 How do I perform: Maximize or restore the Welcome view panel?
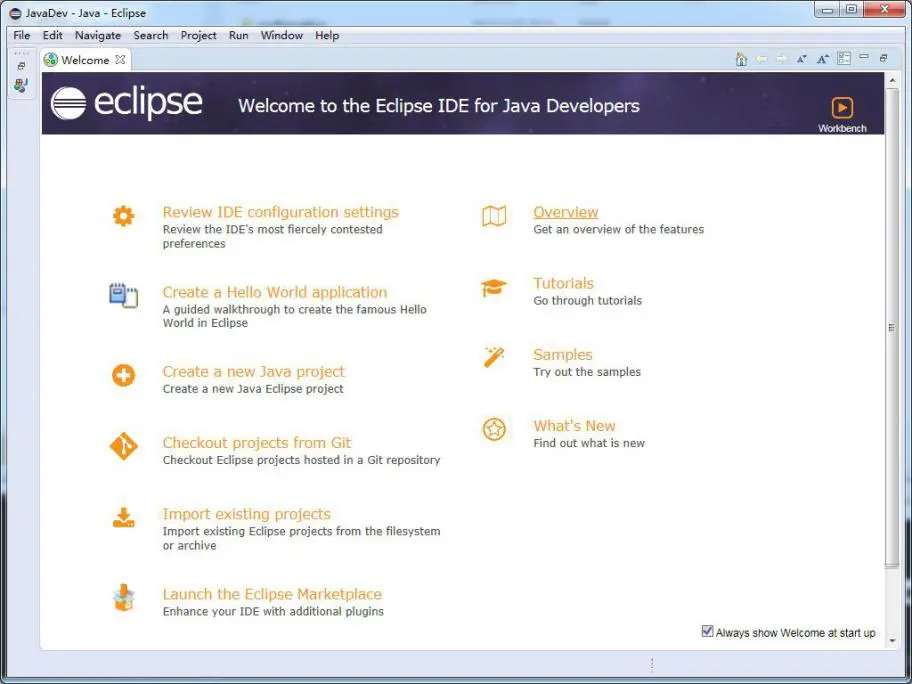click(884, 58)
